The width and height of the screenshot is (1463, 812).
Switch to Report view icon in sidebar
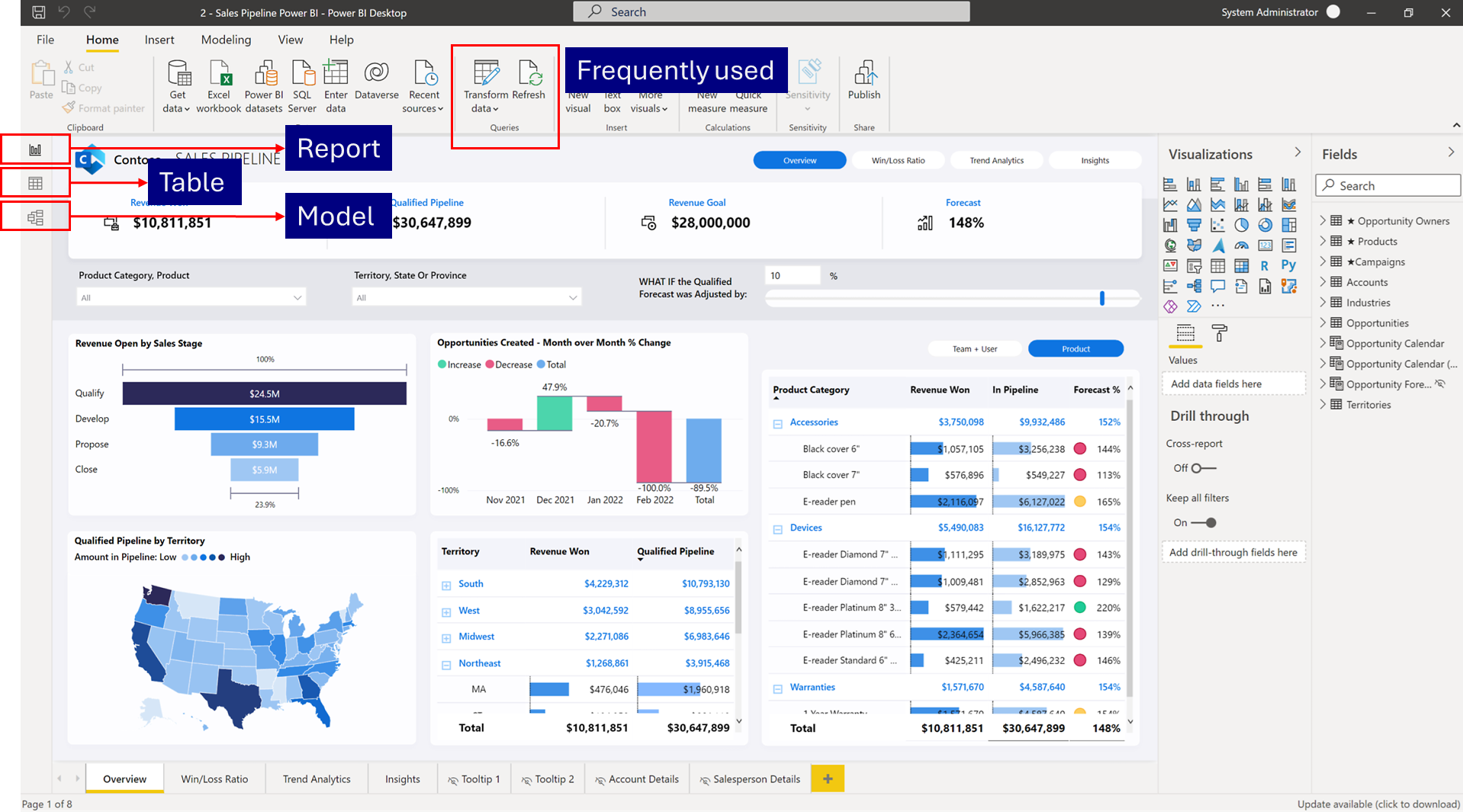35,149
